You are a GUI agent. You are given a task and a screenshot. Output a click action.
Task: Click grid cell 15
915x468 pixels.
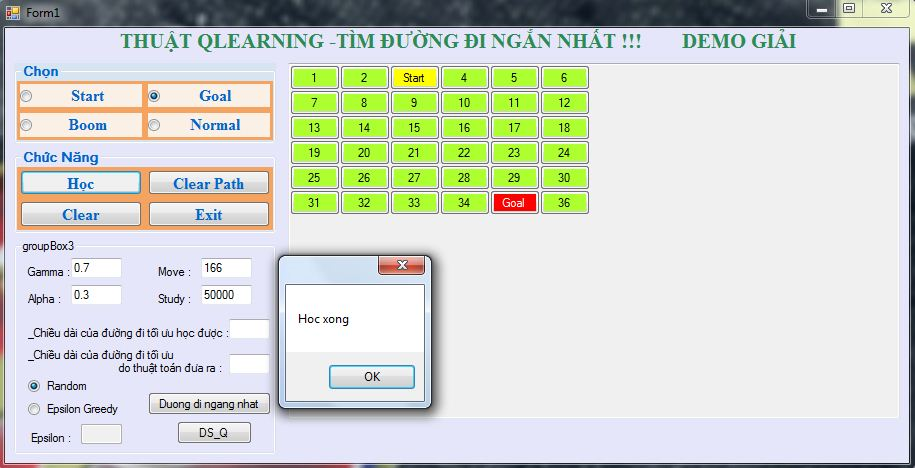[414, 128]
